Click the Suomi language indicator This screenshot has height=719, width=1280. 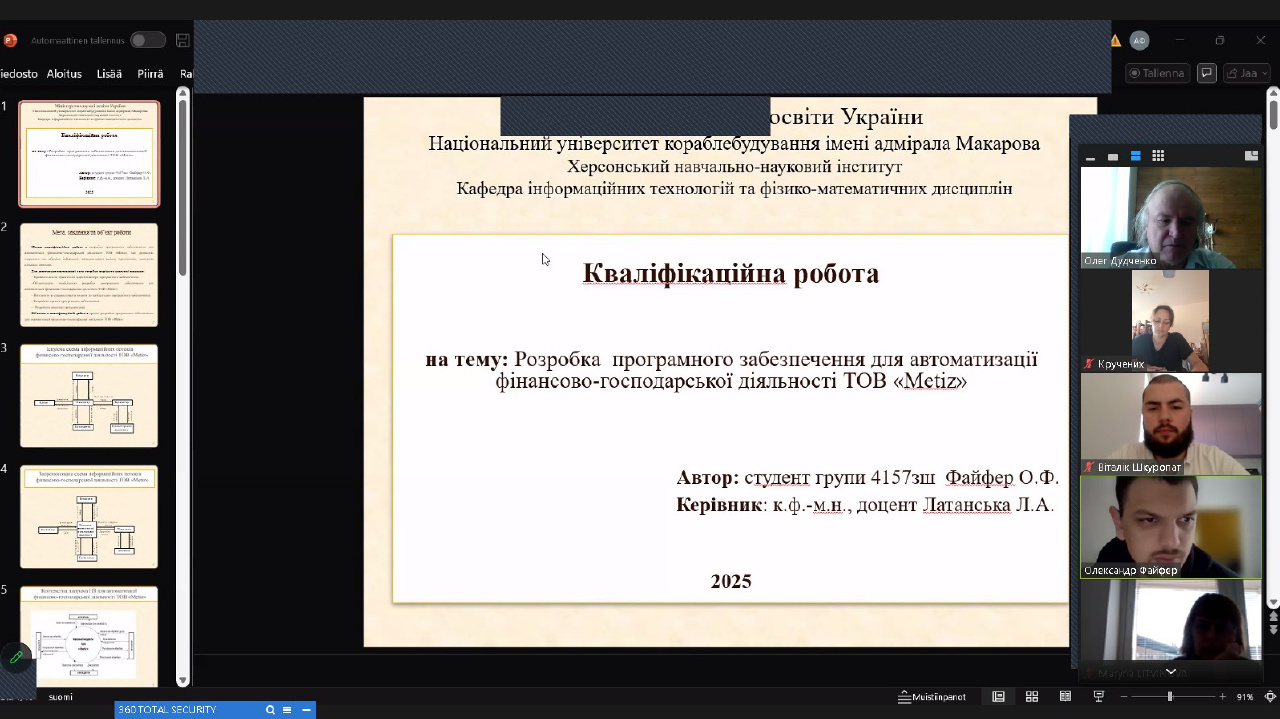point(60,697)
